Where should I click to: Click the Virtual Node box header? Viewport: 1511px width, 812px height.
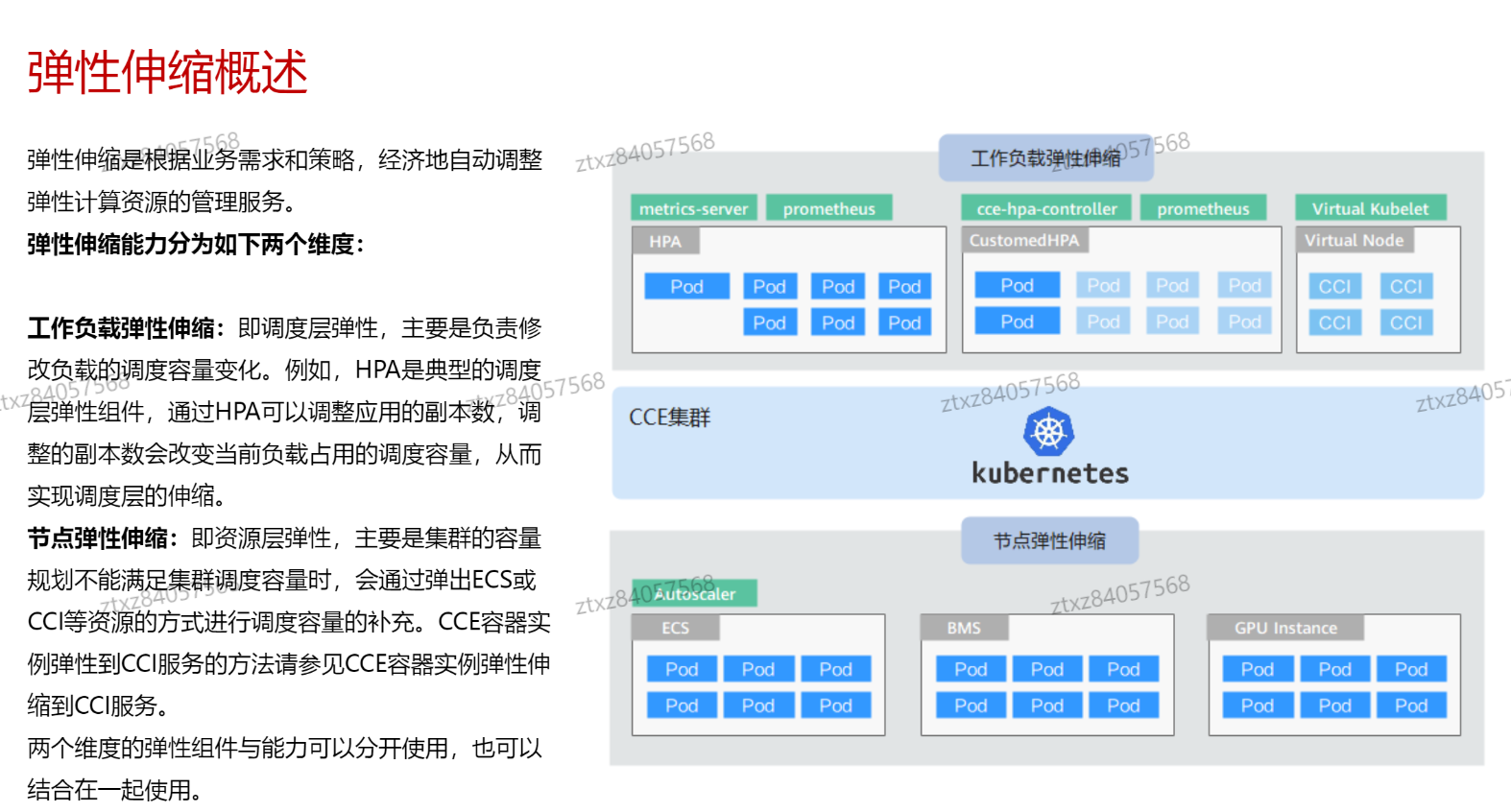pyautogui.click(x=1354, y=240)
